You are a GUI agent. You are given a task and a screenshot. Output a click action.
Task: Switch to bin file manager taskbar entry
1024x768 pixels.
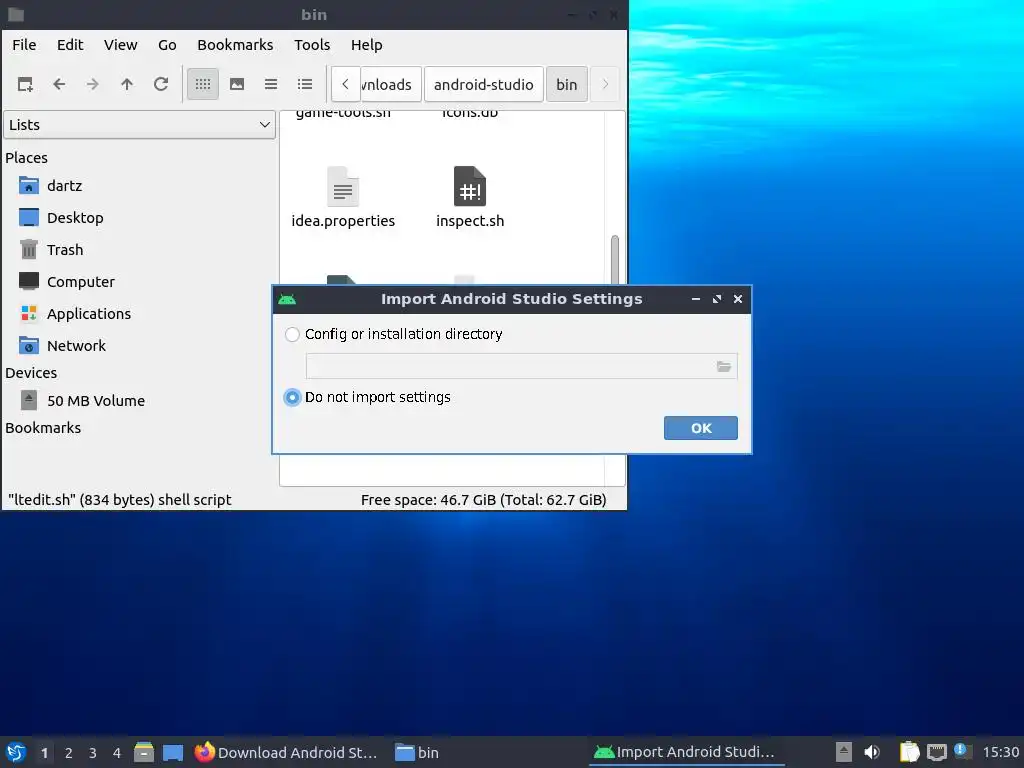417,752
